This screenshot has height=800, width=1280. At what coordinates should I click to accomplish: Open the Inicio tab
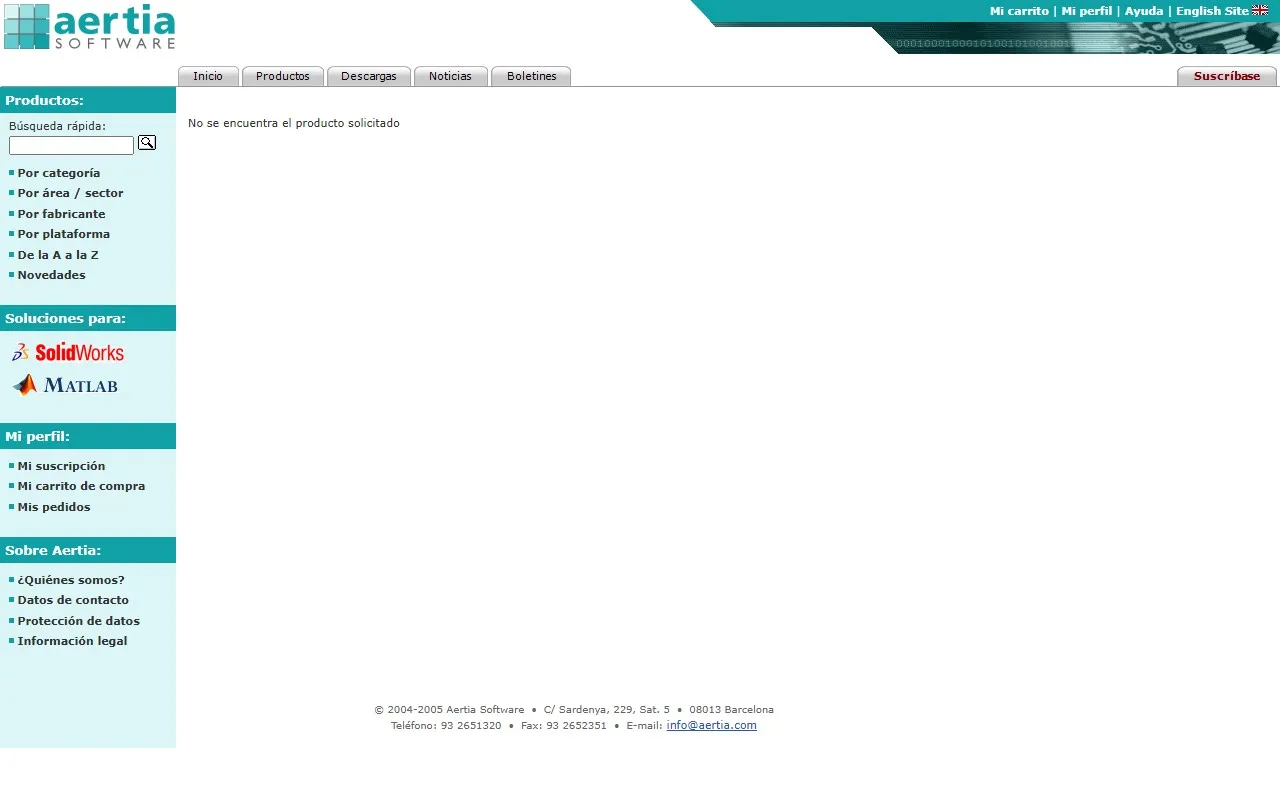pyautogui.click(x=208, y=76)
